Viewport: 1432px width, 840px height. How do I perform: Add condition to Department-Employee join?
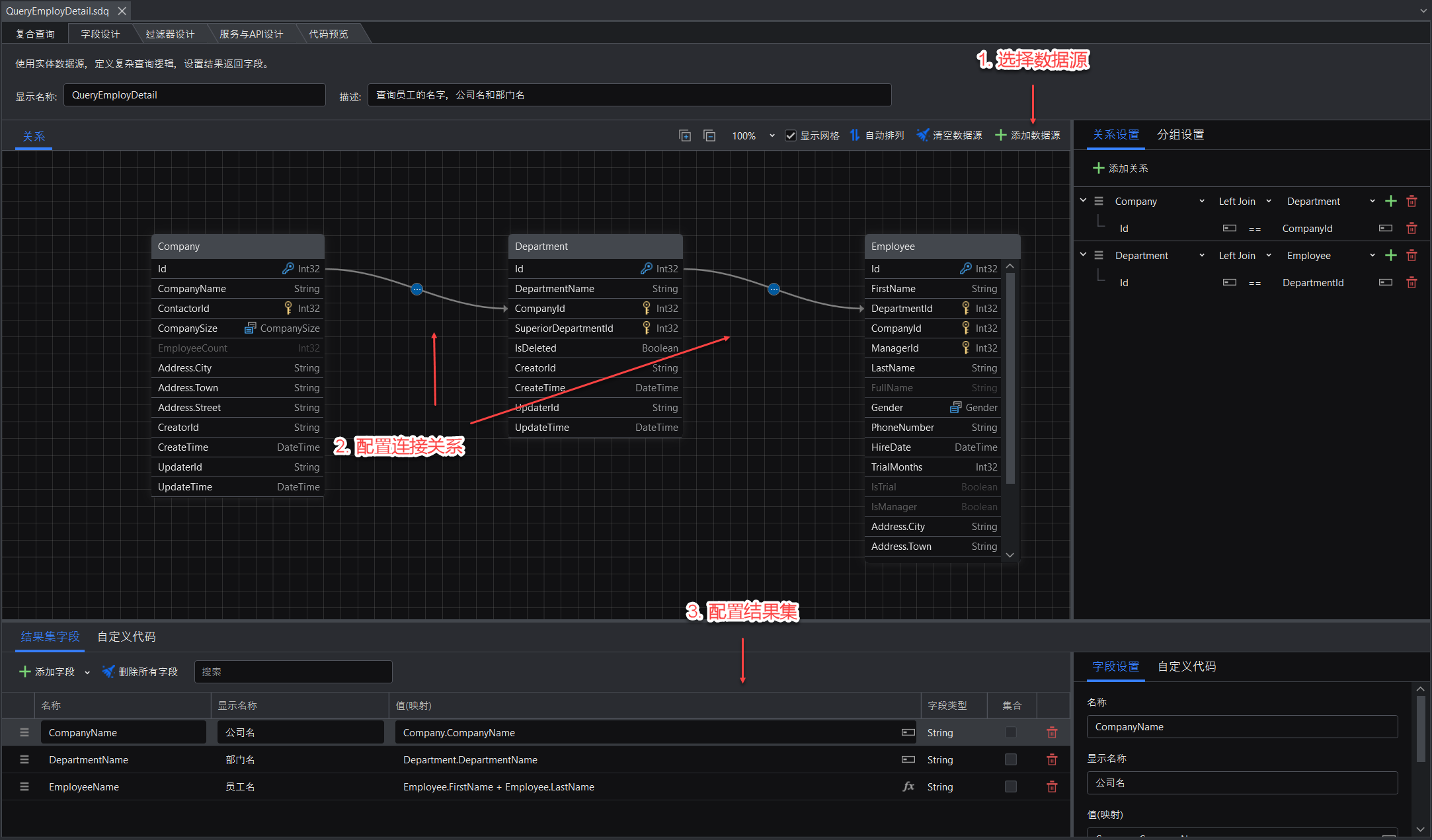click(x=1391, y=256)
